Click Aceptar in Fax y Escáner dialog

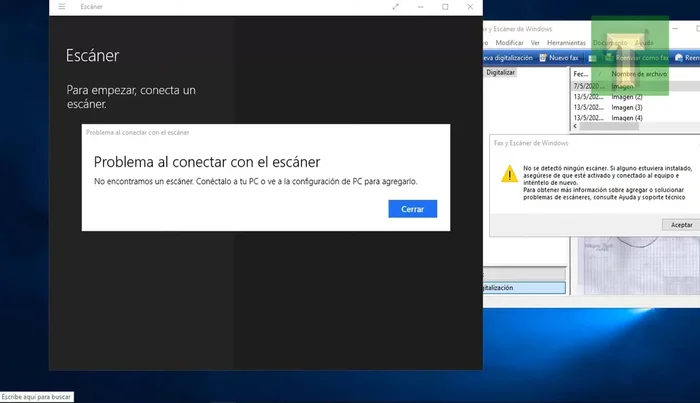tap(681, 225)
